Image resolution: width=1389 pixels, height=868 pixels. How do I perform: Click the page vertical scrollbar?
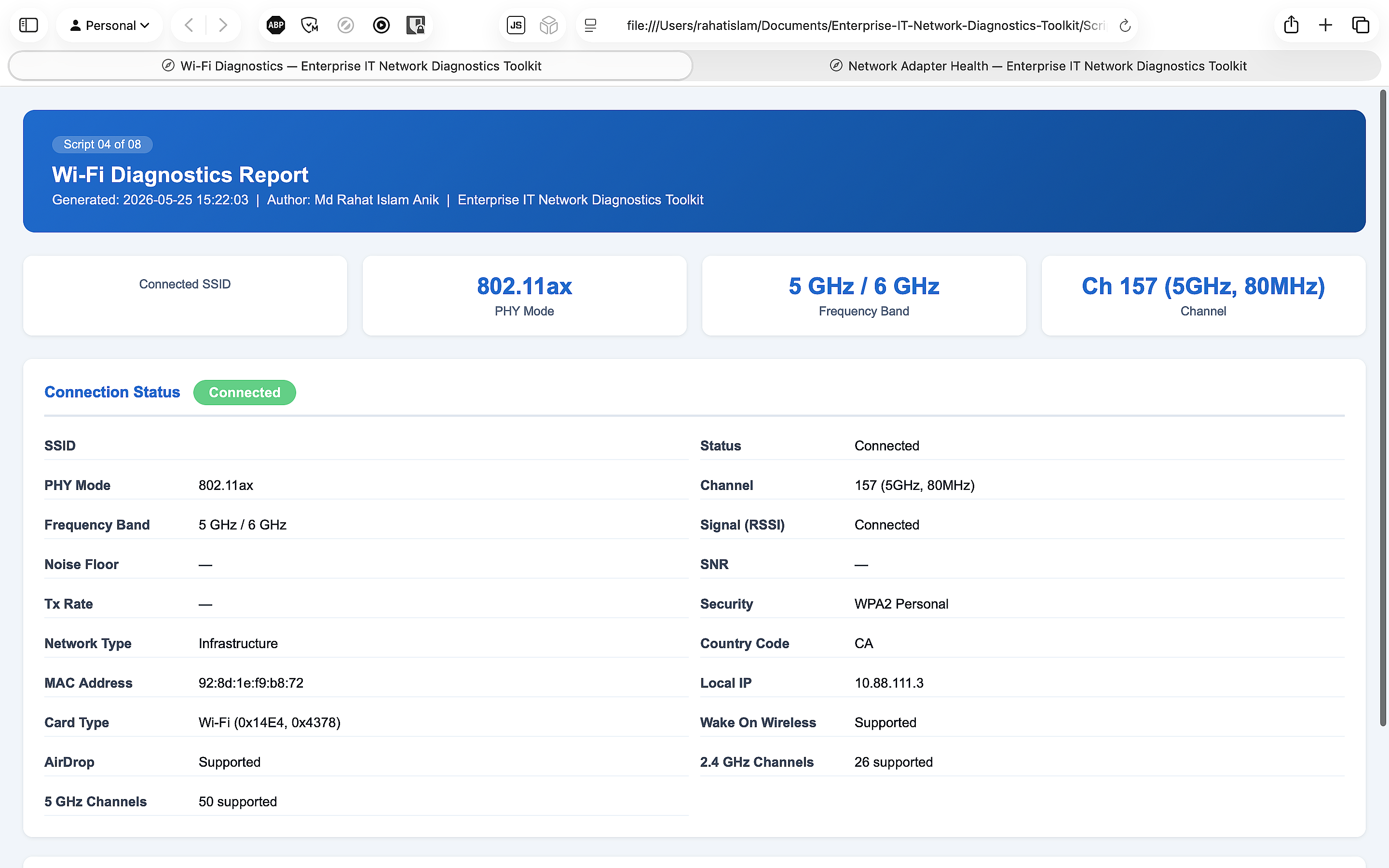pyautogui.click(x=1383, y=407)
